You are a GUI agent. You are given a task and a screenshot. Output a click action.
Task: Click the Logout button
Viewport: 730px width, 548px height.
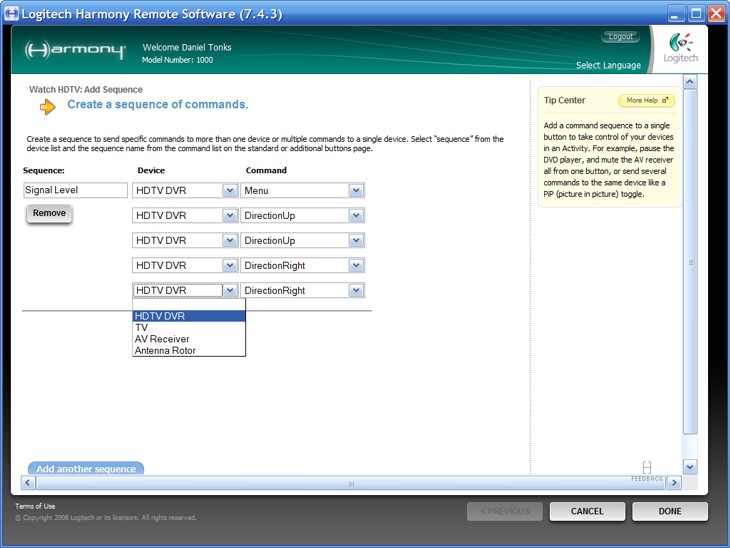620,36
